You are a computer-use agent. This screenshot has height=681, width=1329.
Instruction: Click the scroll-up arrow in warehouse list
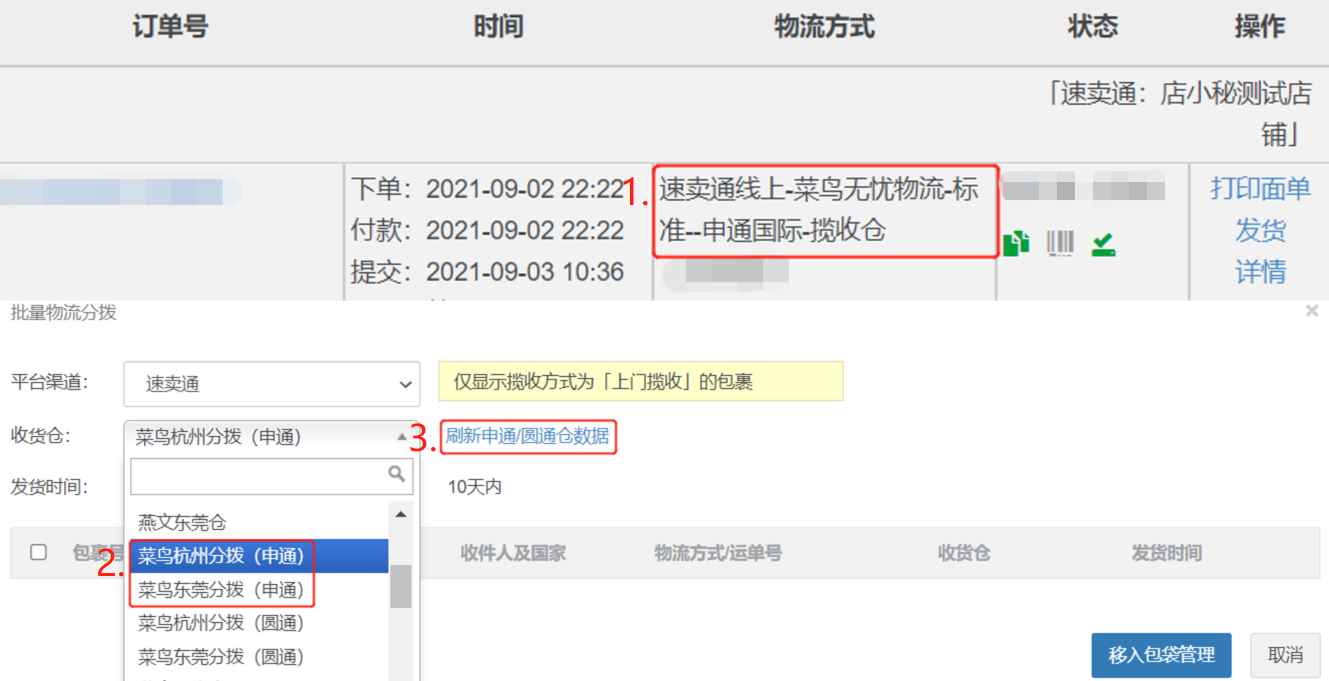400,514
